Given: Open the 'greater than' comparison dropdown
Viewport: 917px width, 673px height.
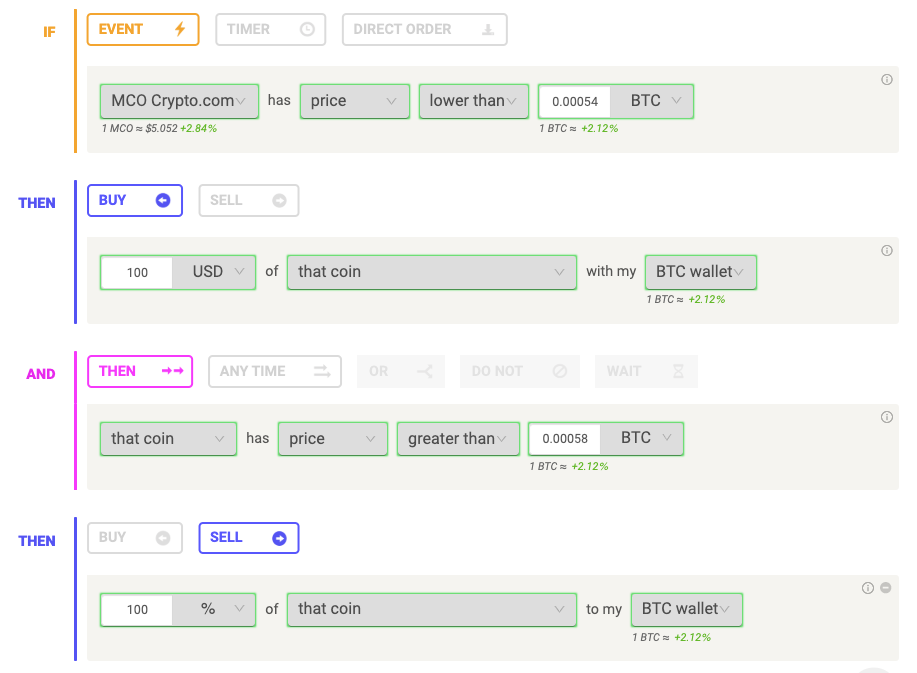Looking at the screenshot, I should [458, 439].
